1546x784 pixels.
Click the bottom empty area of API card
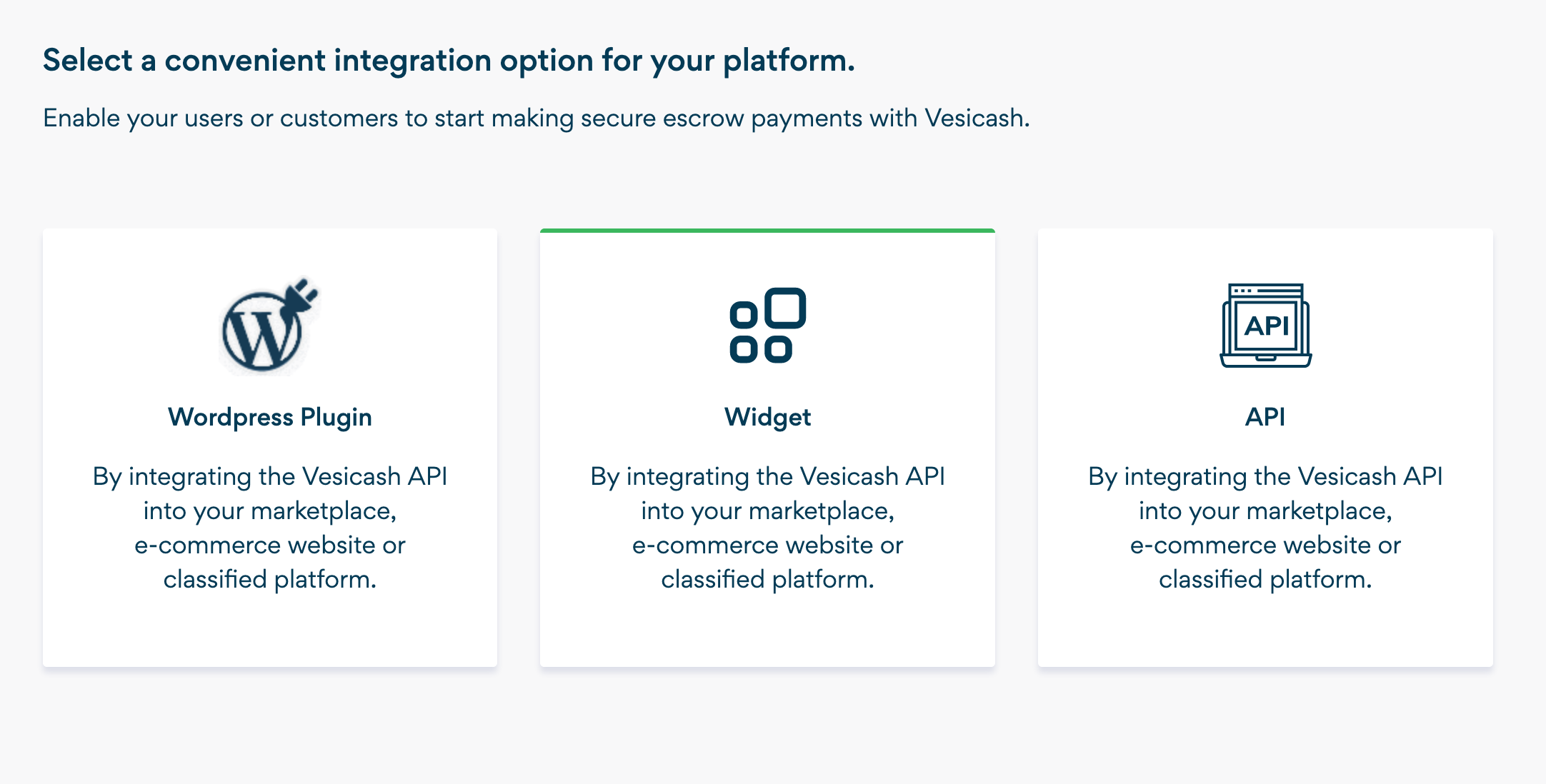click(x=1265, y=632)
